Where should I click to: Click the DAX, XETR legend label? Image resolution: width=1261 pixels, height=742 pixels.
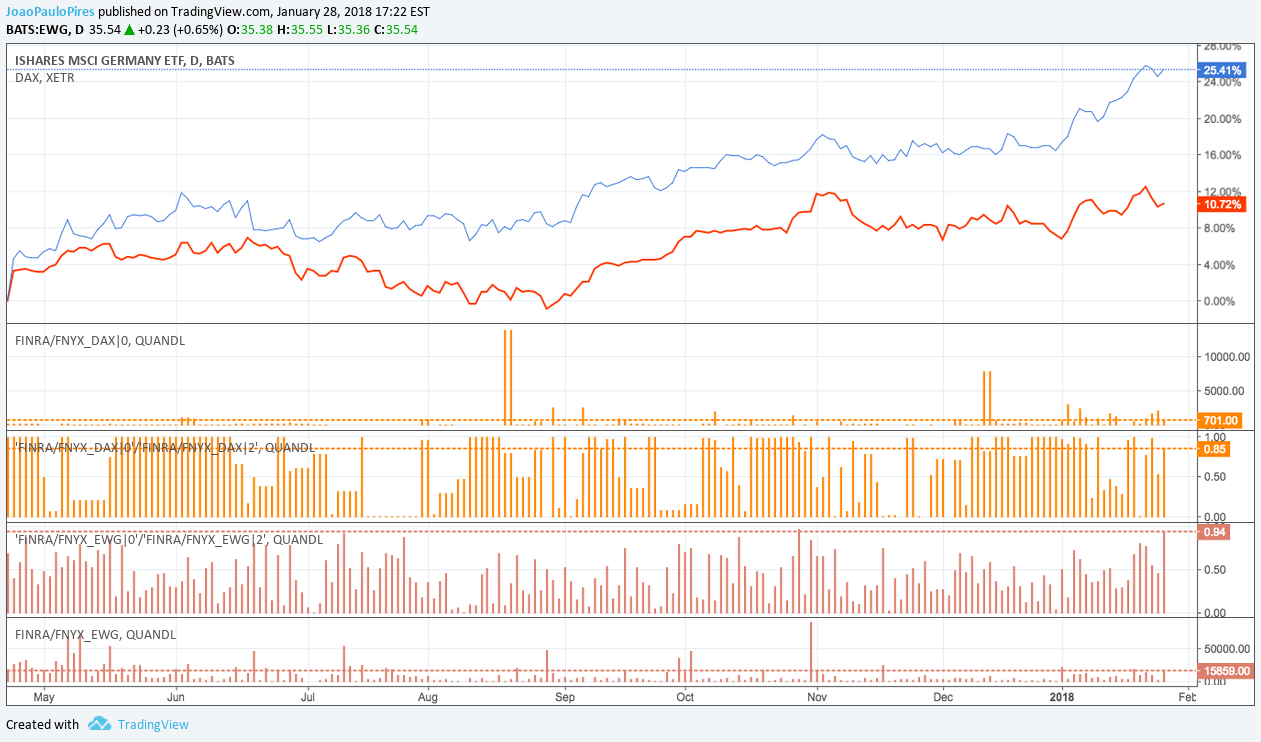pos(45,77)
